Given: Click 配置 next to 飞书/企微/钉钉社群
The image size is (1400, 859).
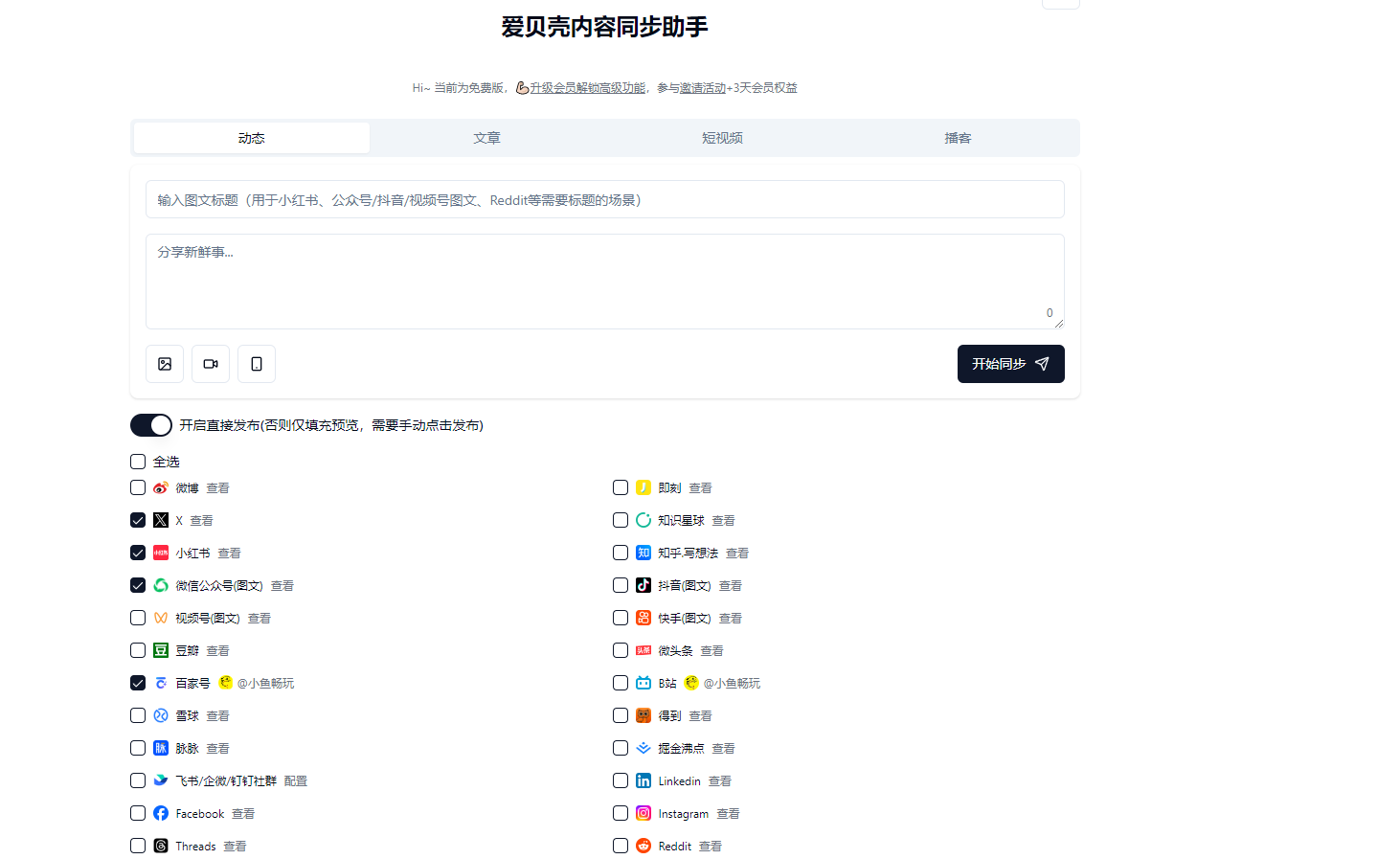Looking at the screenshot, I should tap(296, 781).
